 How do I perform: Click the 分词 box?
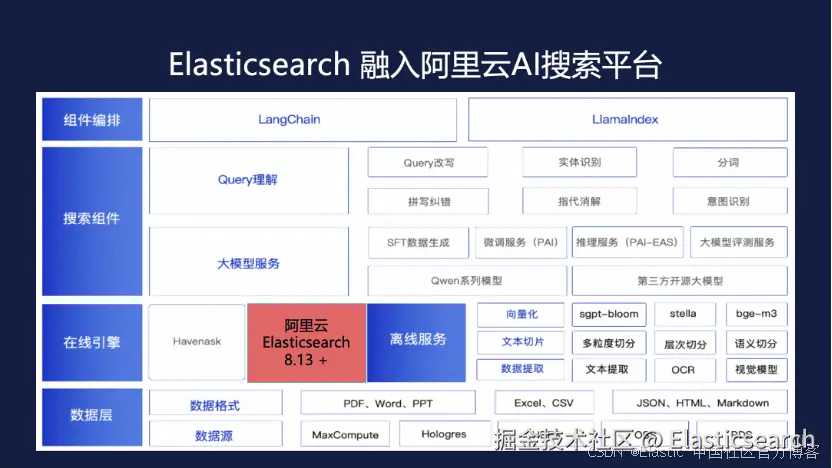pos(730,162)
